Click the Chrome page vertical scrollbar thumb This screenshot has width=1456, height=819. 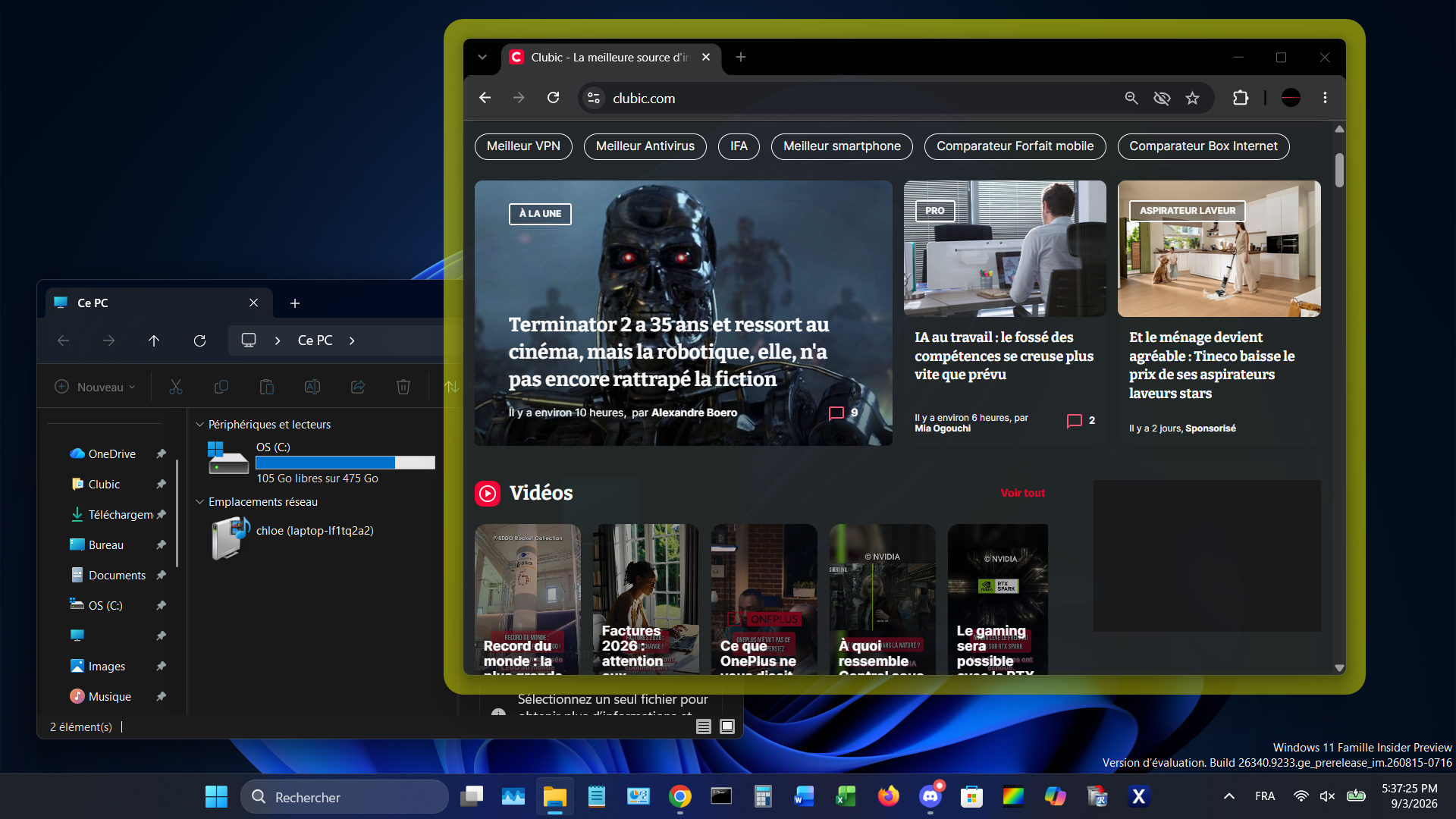tap(1339, 170)
